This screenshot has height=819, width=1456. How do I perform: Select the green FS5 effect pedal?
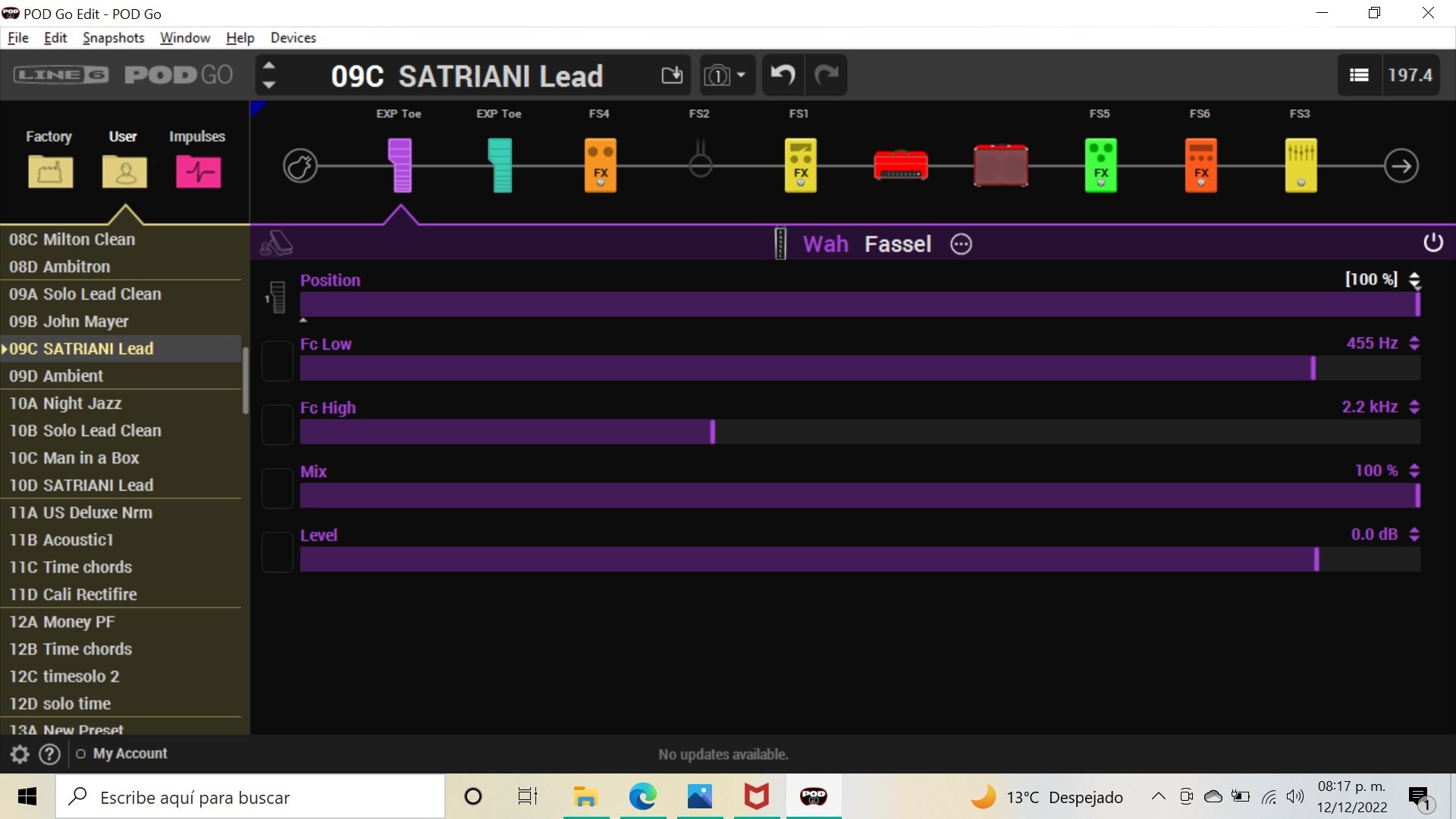[x=1100, y=165]
